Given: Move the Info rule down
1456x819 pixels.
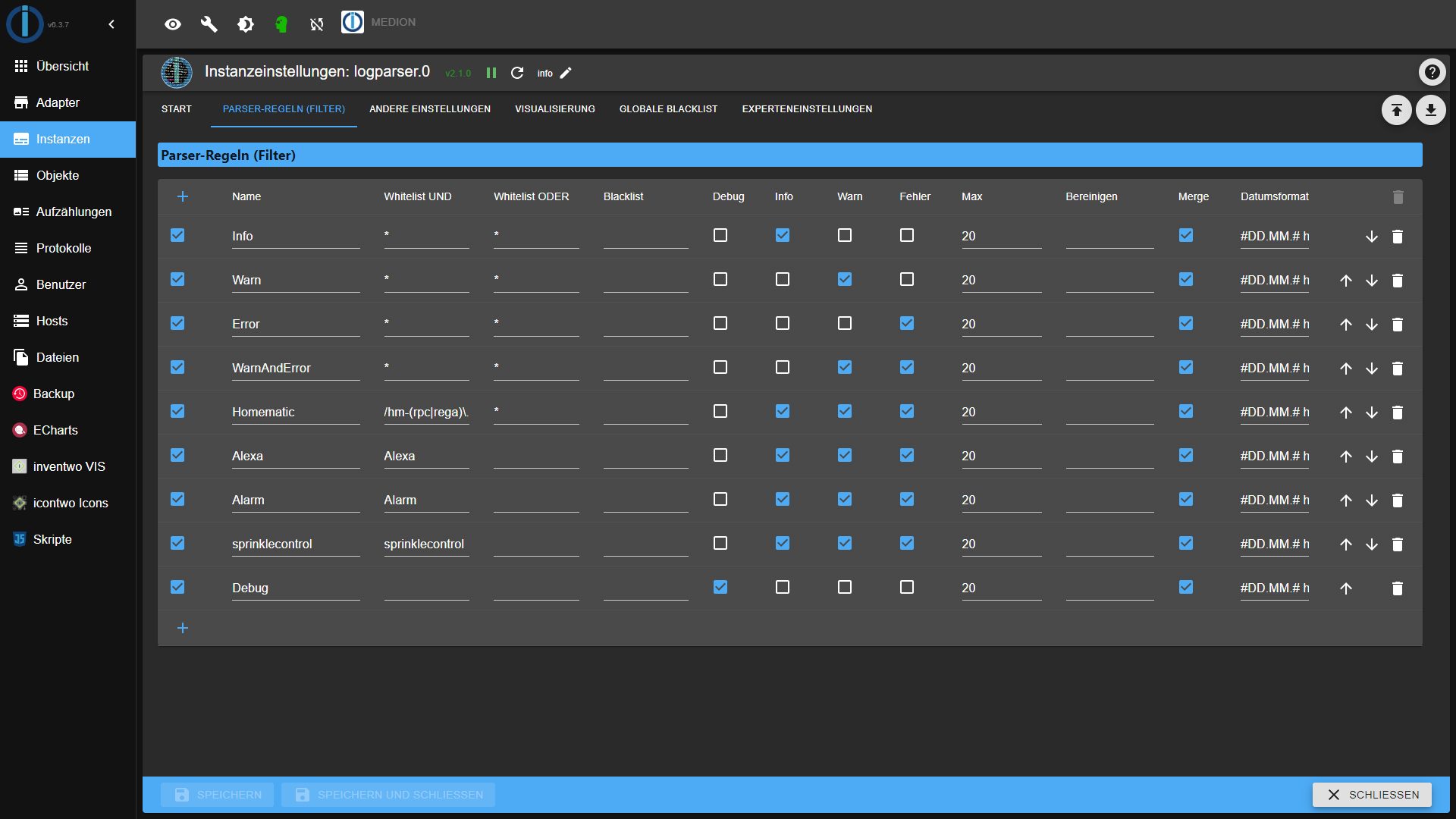Looking at the screenshot, I should pos(1372,237).
